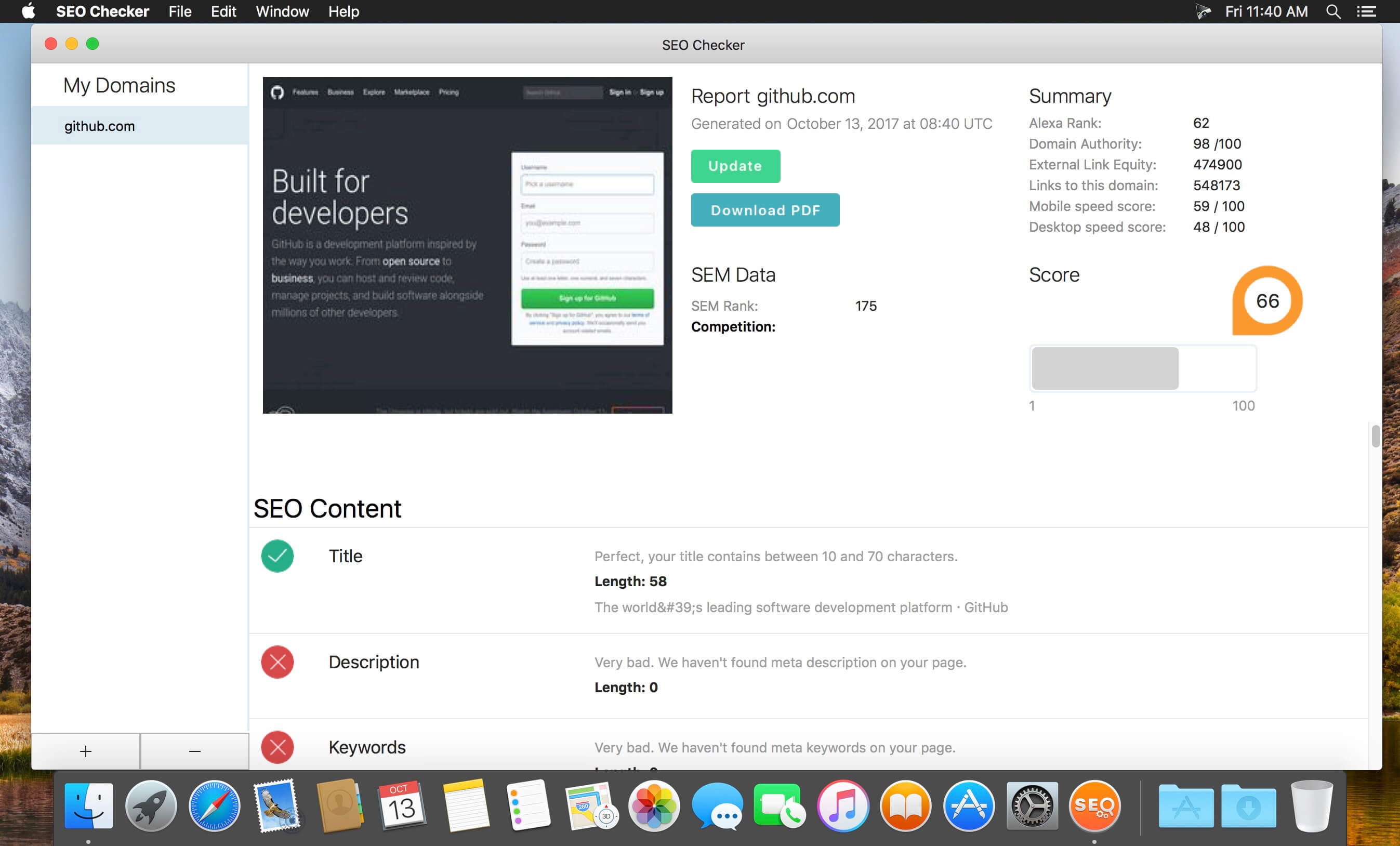Open Calendar showing Oct 13 in Dock
Viewport: 1400px width, 846px height.
[402, 805]
